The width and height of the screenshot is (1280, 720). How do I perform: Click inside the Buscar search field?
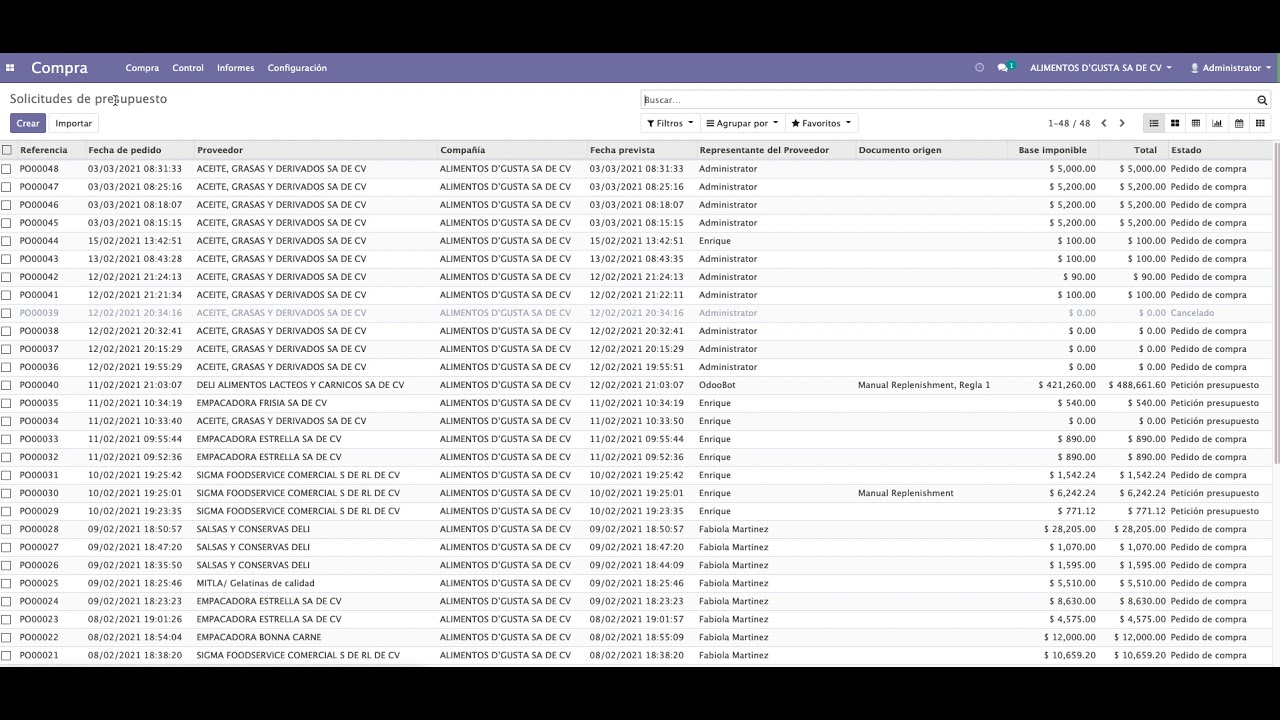(x=948, y=100)
